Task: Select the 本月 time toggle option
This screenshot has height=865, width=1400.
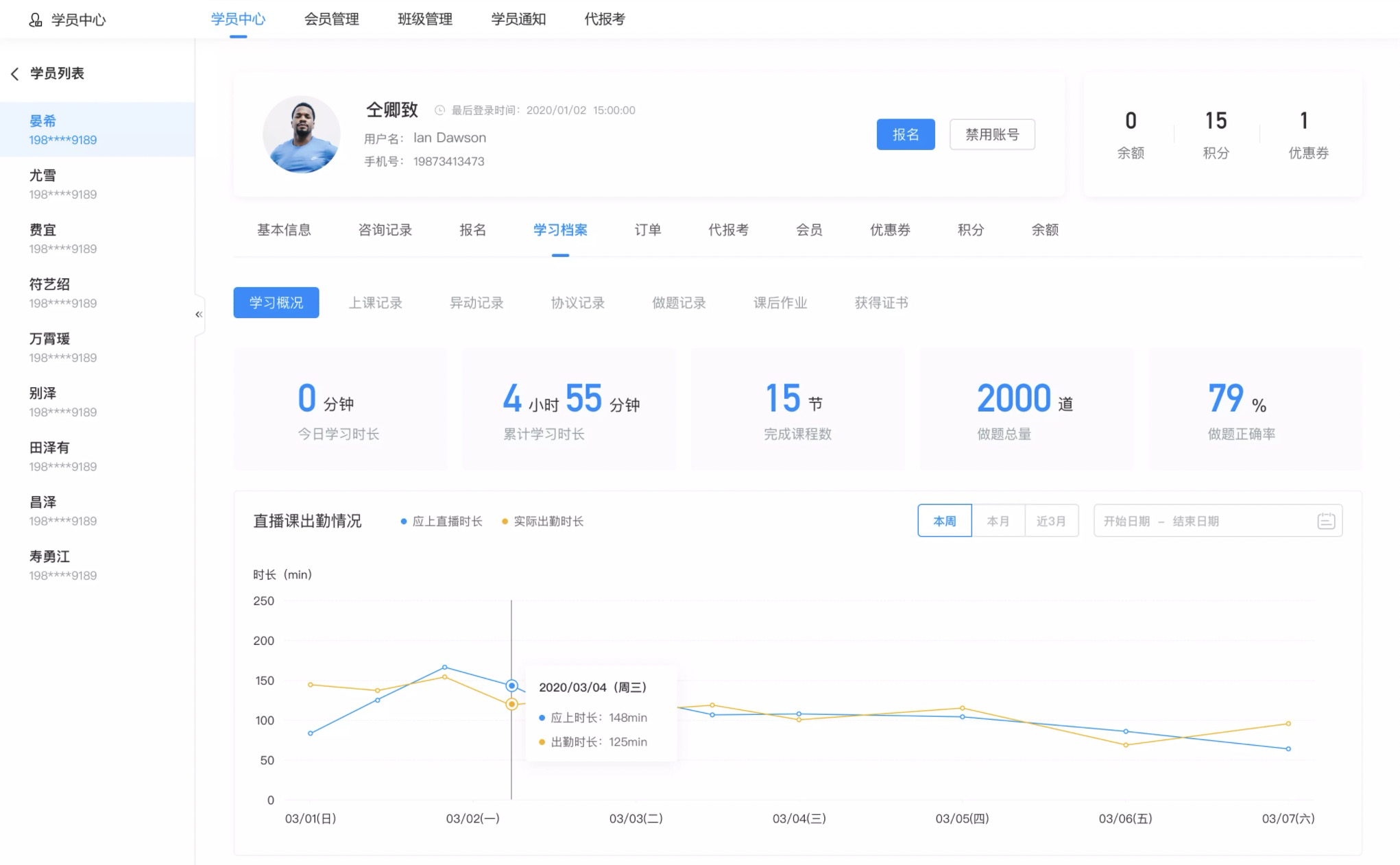Action: [997, 520]
